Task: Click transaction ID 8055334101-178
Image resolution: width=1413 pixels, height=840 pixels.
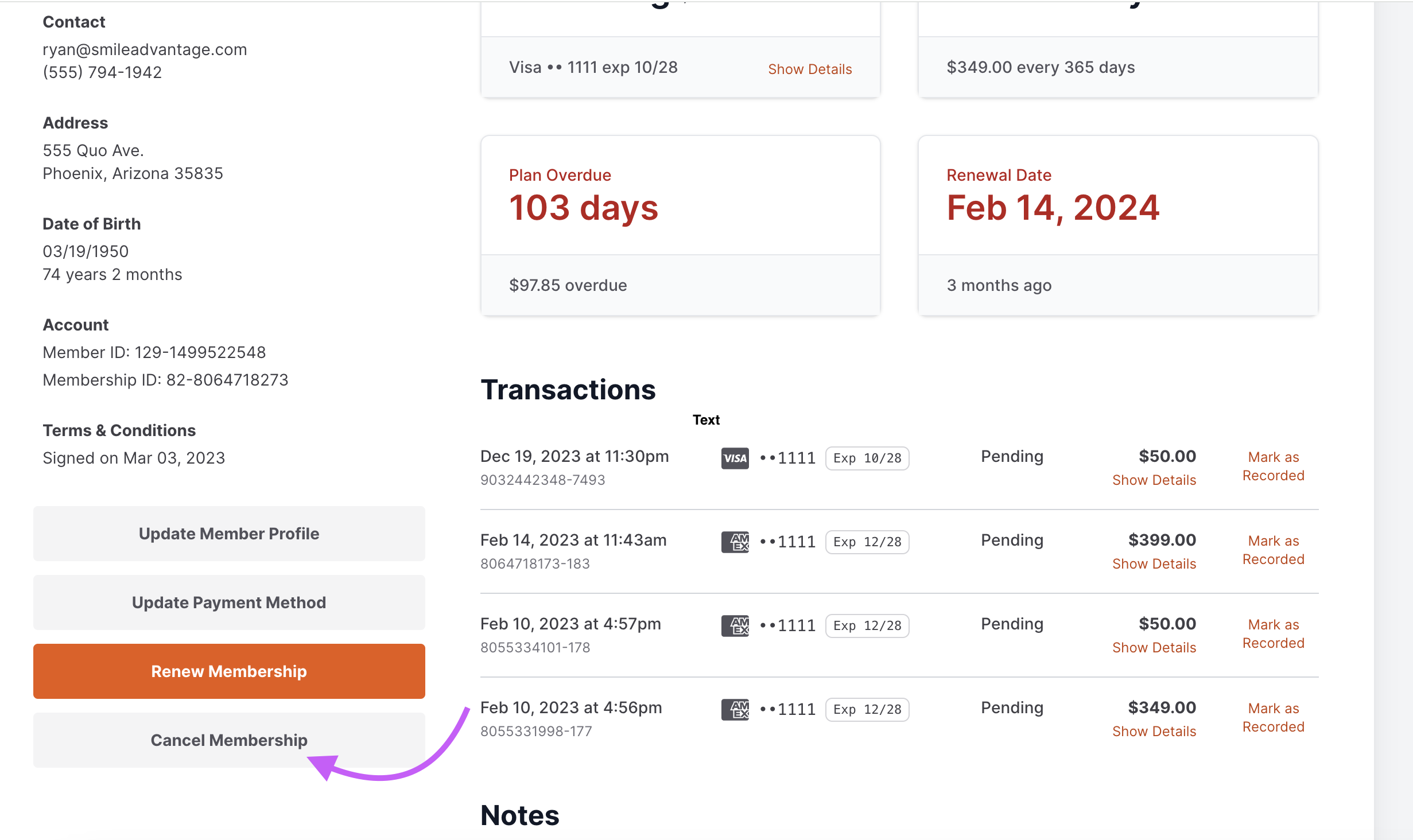Action: point(535,647)
